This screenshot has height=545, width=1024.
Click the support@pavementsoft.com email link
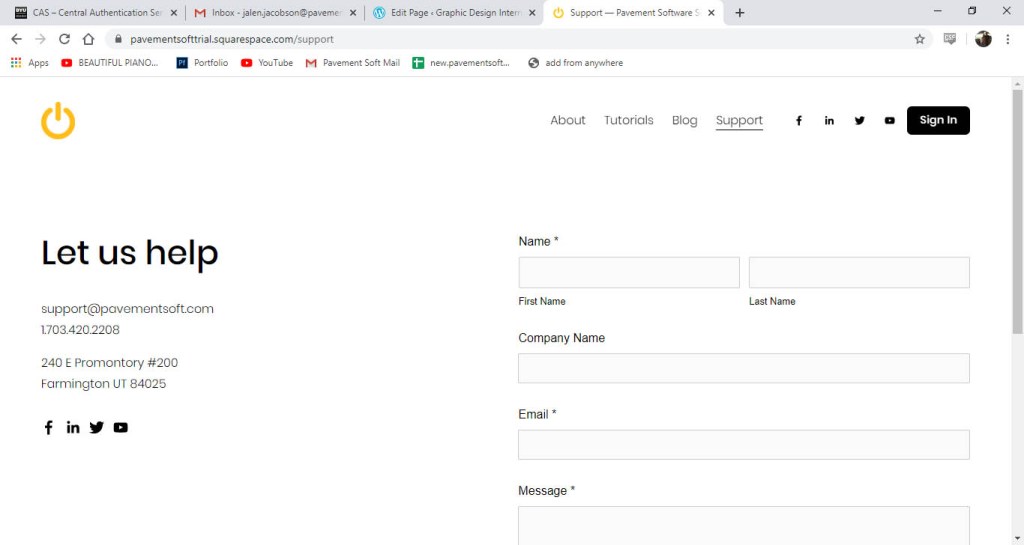pyautogui.click(x=127, y=309)
